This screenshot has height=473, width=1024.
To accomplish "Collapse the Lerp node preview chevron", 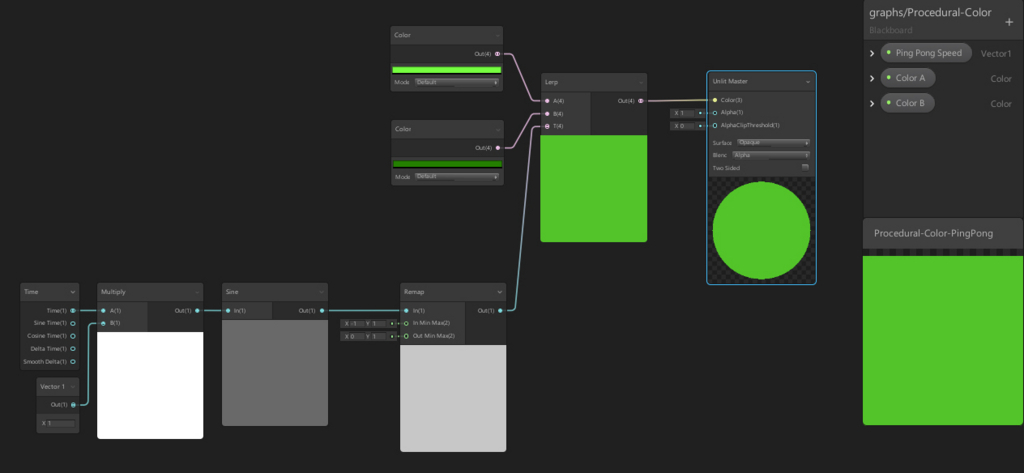I will click(641, 82).
